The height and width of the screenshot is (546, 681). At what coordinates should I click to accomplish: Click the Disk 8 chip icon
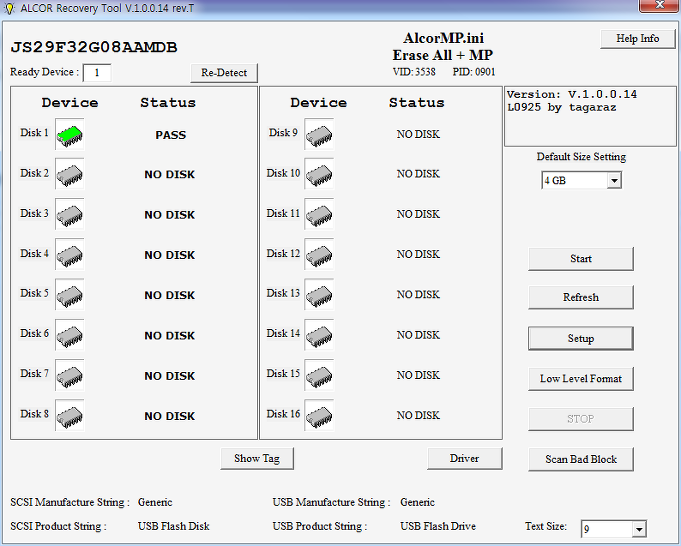tap(69, 416)
